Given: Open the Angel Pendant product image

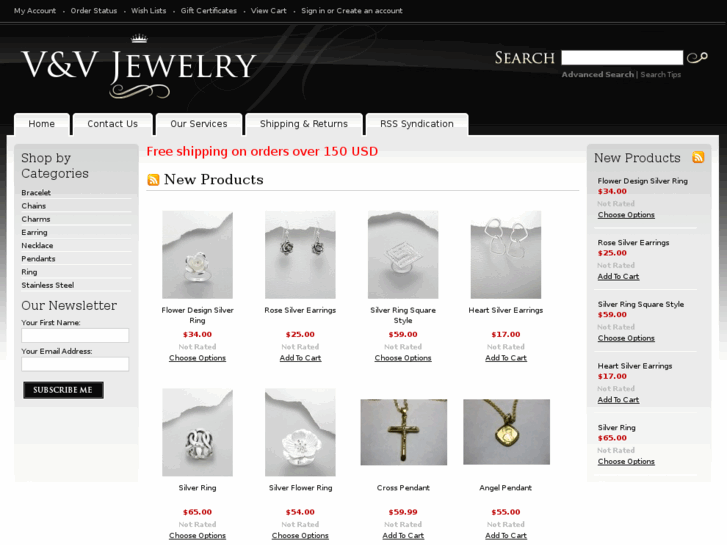Looking at the screenshot, I should coord(506,432).
